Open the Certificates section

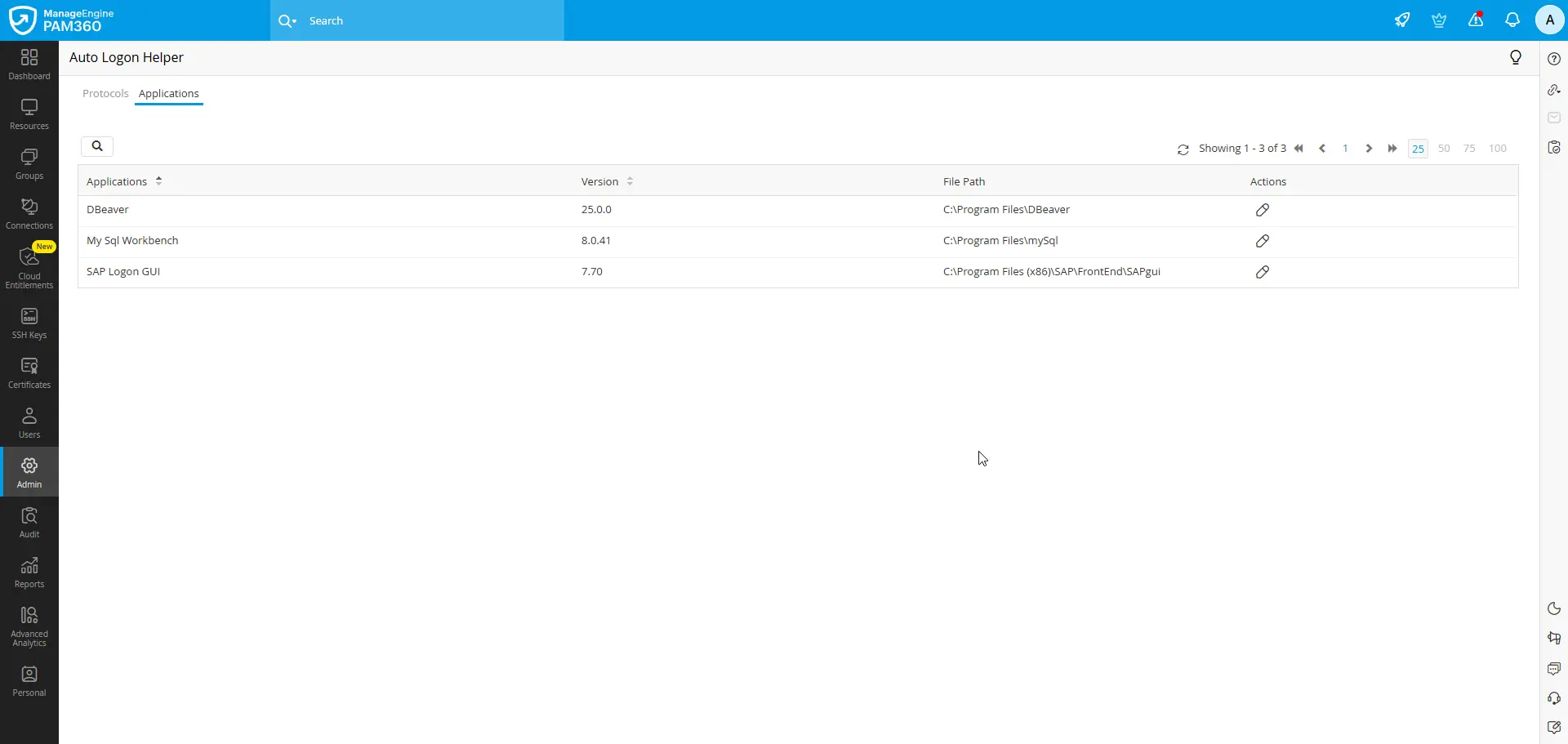point(29,372)
